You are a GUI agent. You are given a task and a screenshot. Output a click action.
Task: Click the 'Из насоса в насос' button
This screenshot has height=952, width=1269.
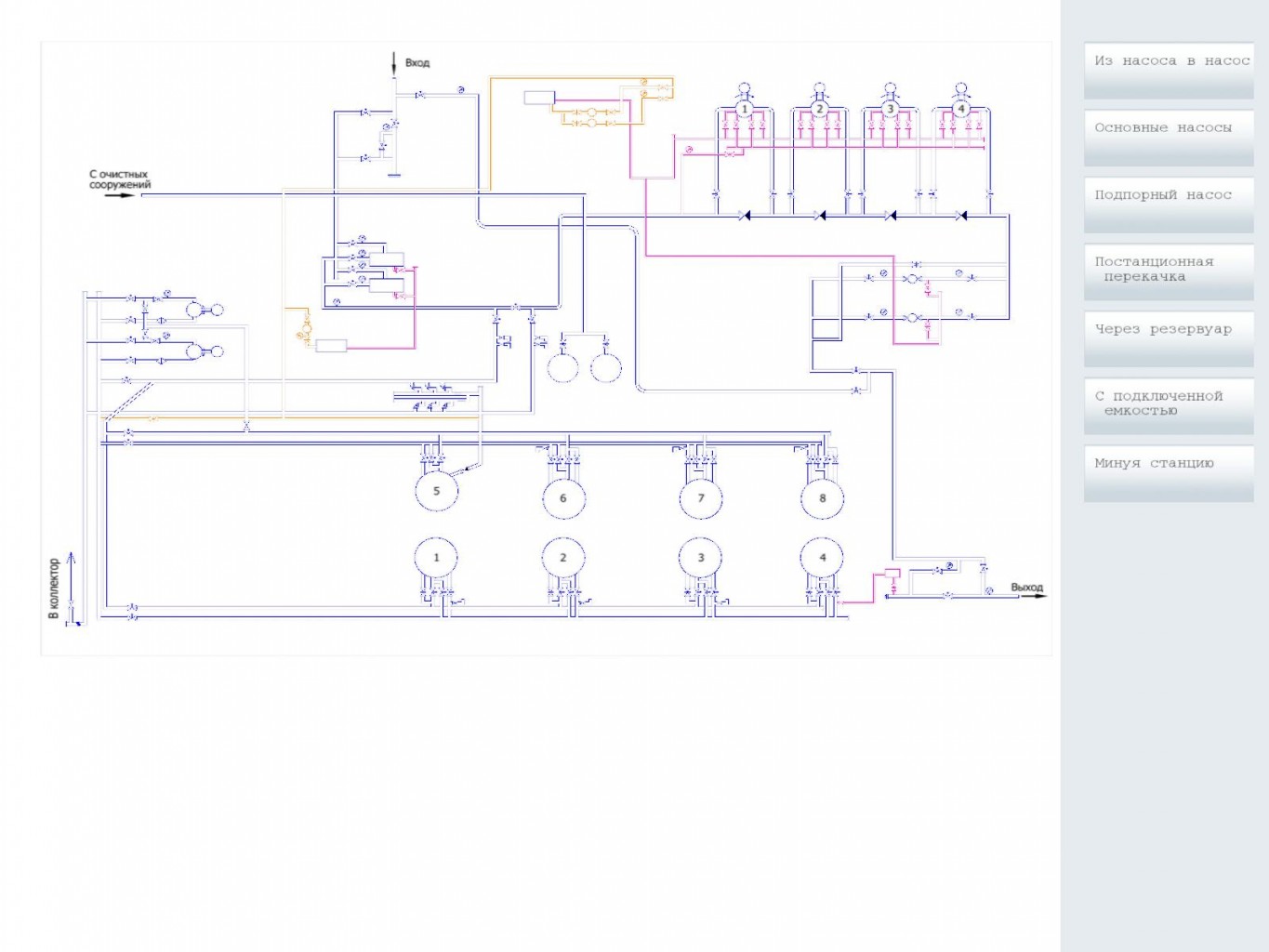pyautogui.click(x=1169, y=71)
